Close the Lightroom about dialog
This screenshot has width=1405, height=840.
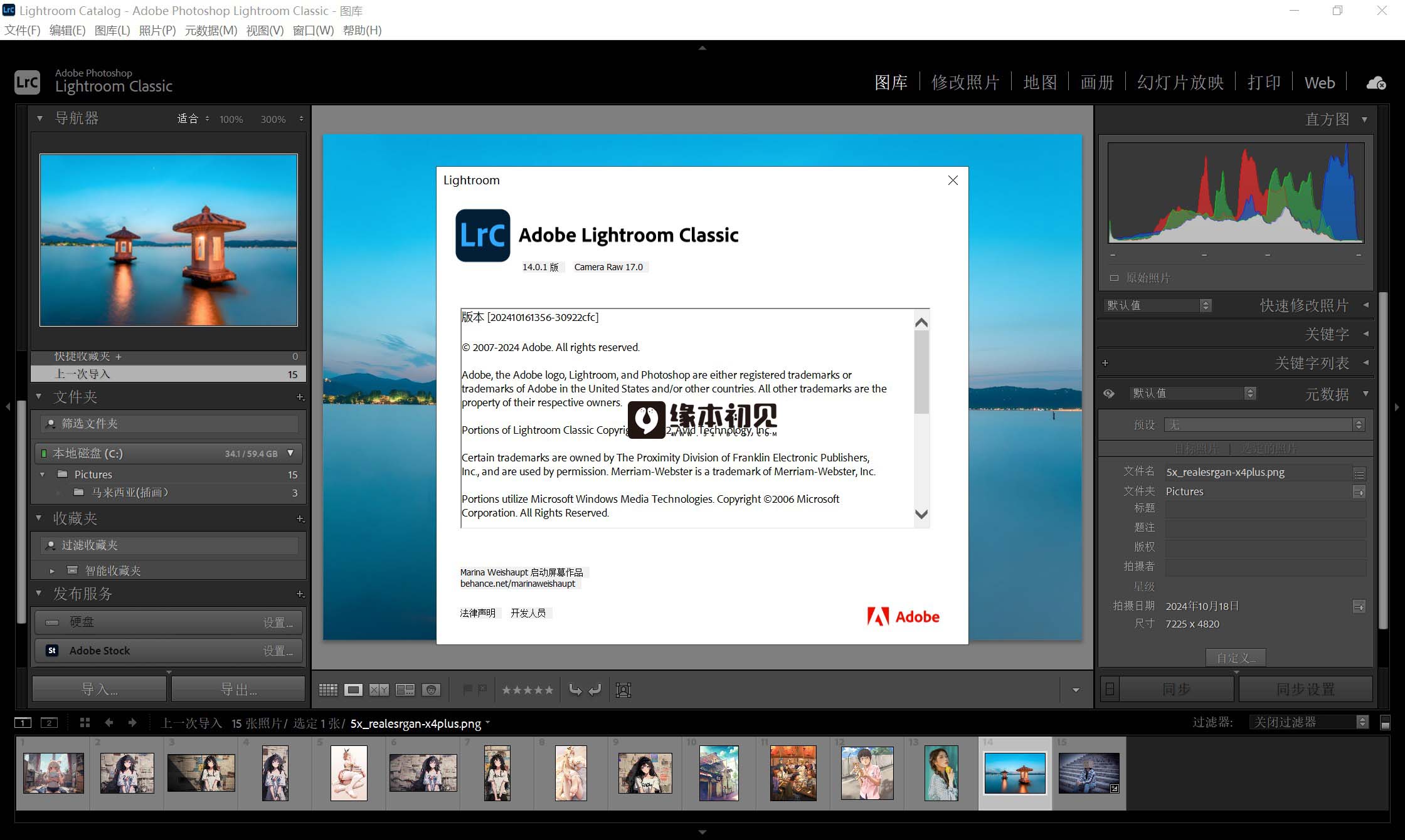click(953, 181)
